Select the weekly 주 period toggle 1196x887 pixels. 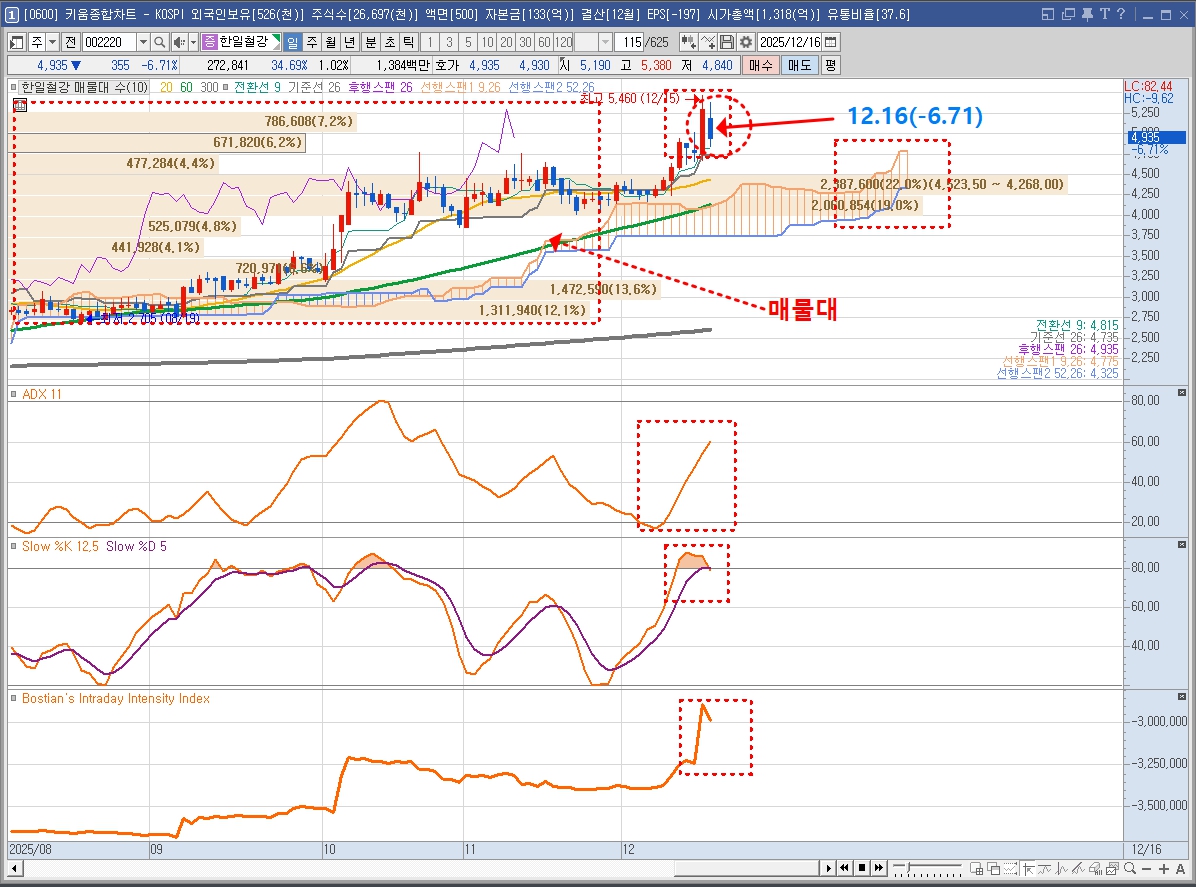[x=311, y=43]
